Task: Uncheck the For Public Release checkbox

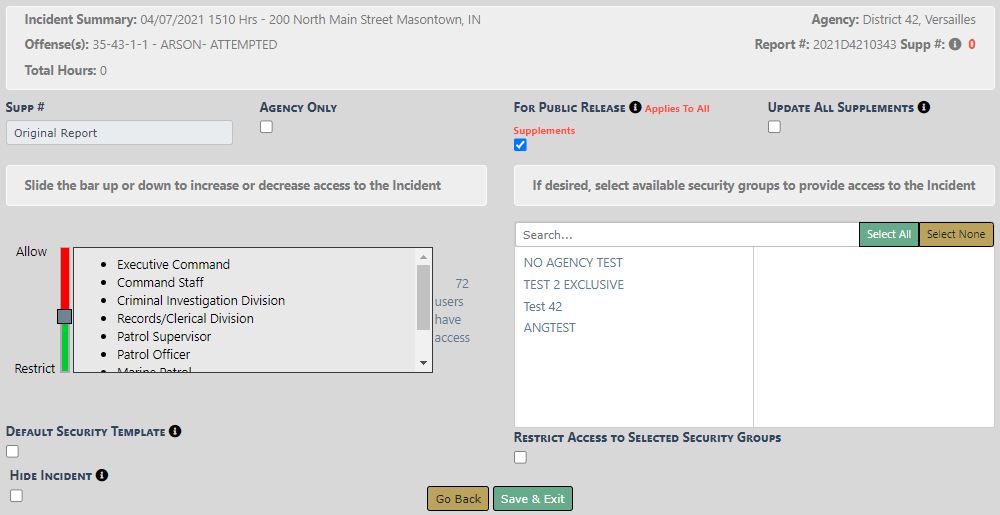Action: [x=520, y=145]
